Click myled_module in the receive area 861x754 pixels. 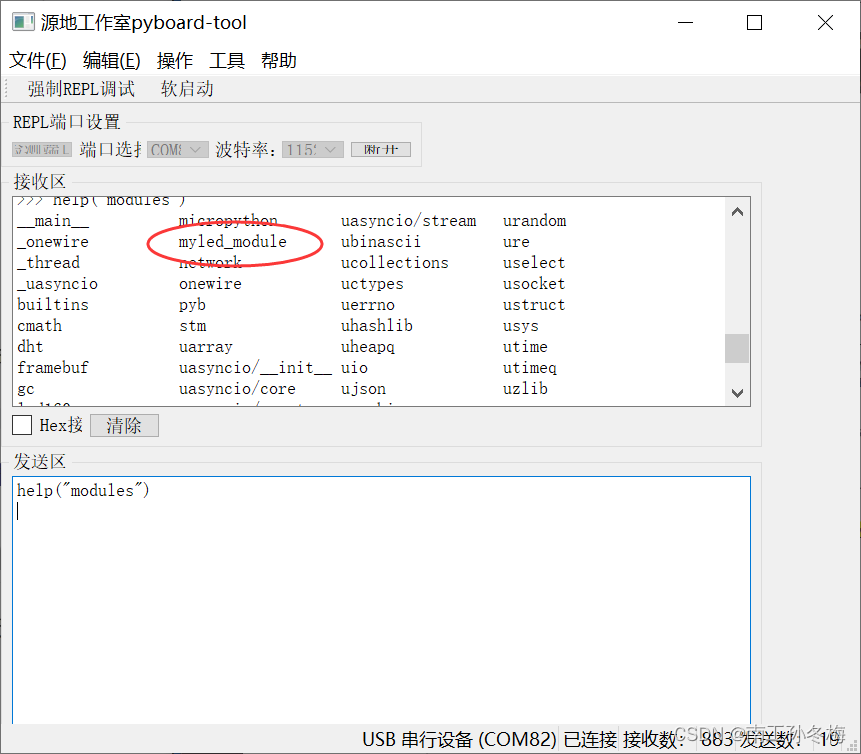pos(233,242)
